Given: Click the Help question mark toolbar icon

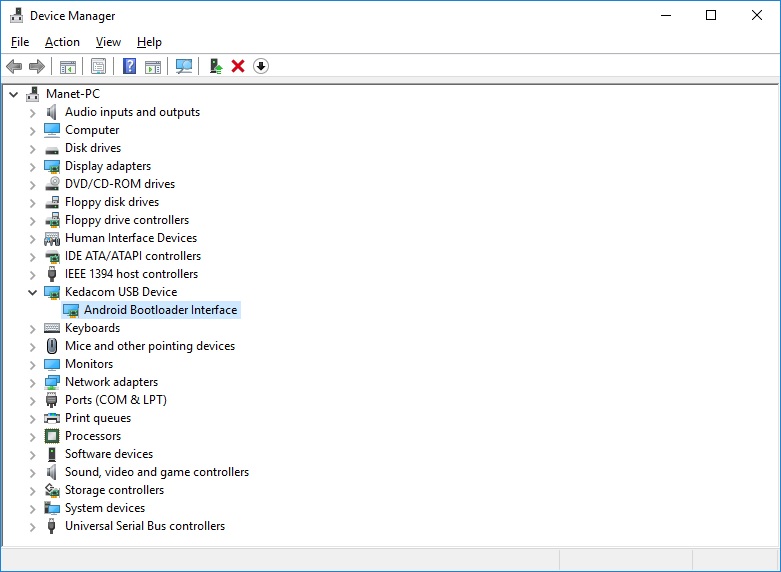Looking at the screenshot, I should 129,66.
